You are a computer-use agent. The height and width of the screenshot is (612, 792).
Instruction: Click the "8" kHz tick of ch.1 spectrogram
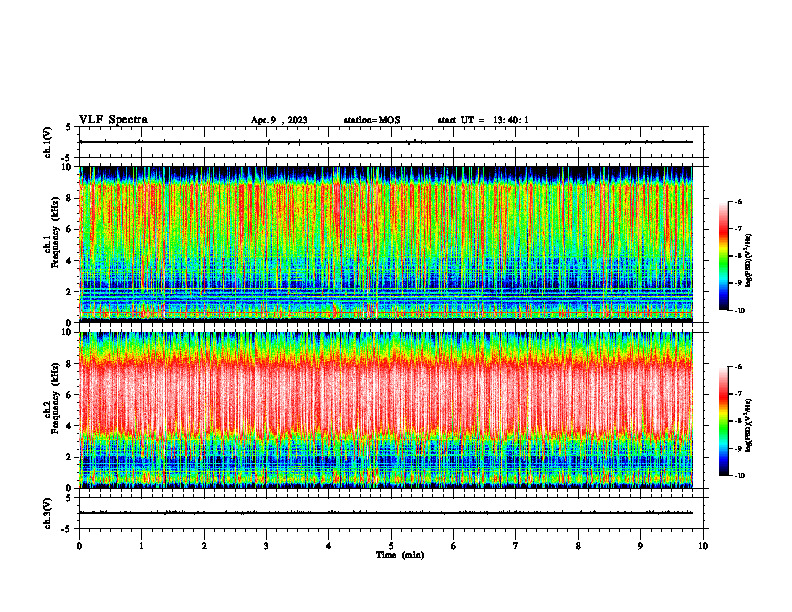[68, 198]
